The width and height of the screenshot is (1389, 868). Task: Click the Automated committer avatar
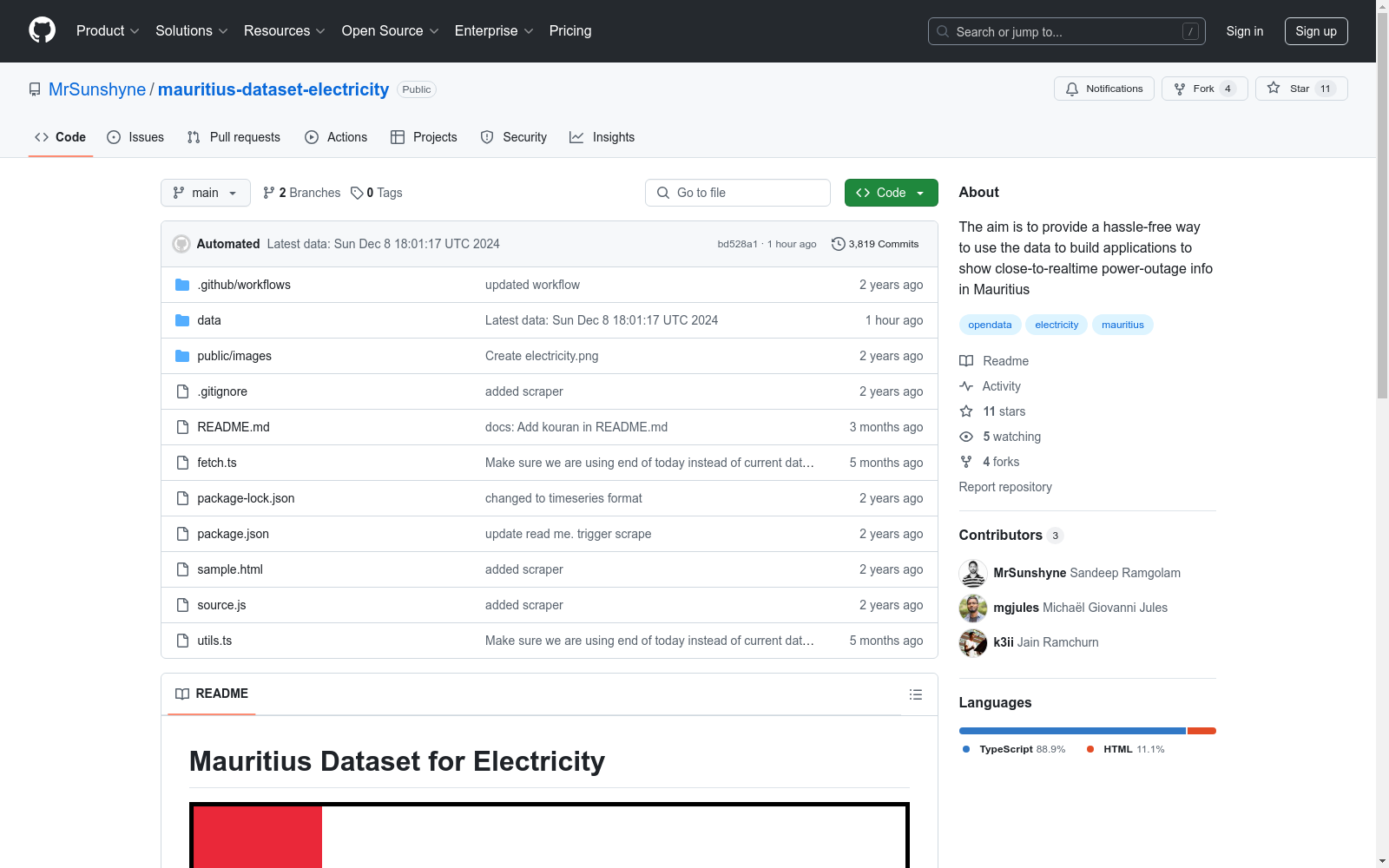pos(181,244)
